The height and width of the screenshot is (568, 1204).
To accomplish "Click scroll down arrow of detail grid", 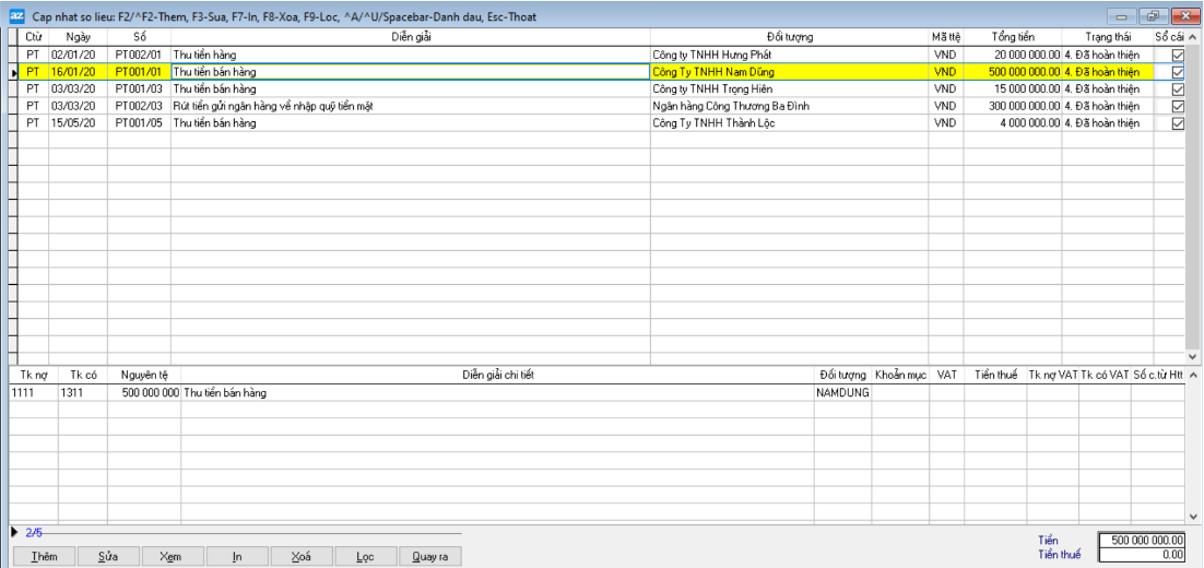I will point(1192,516).
